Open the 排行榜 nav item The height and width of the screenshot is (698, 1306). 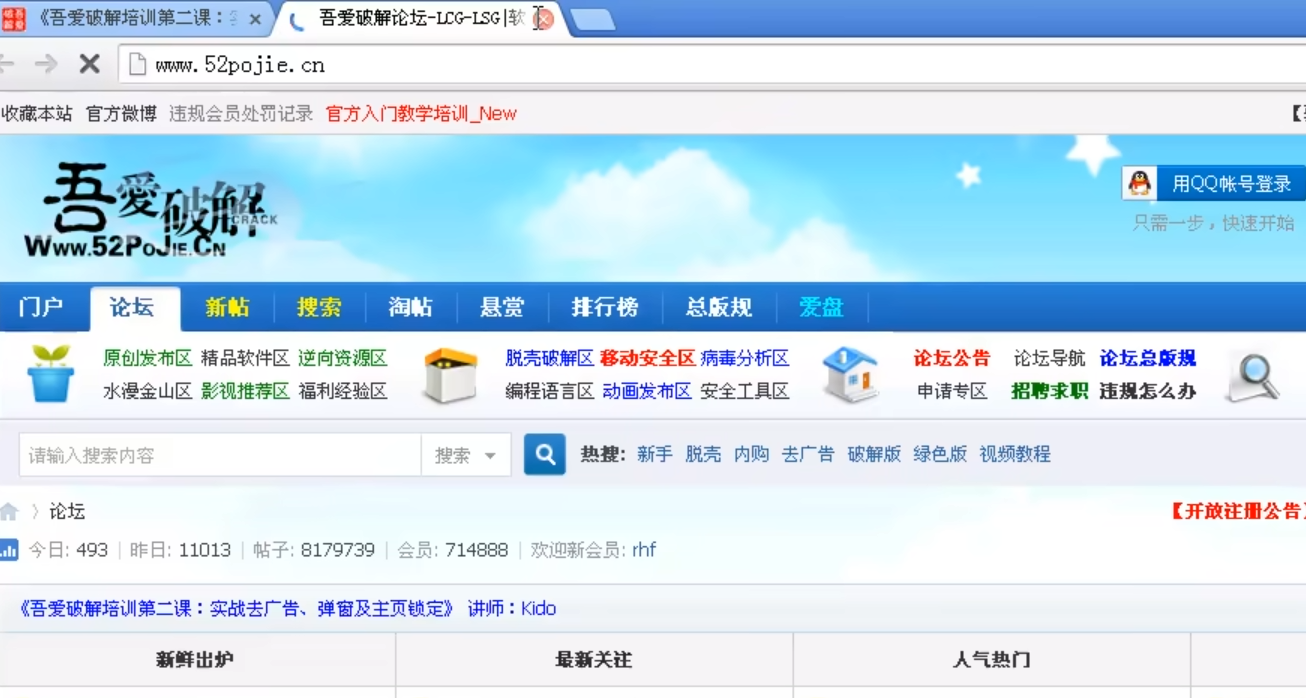pos(605,307)
